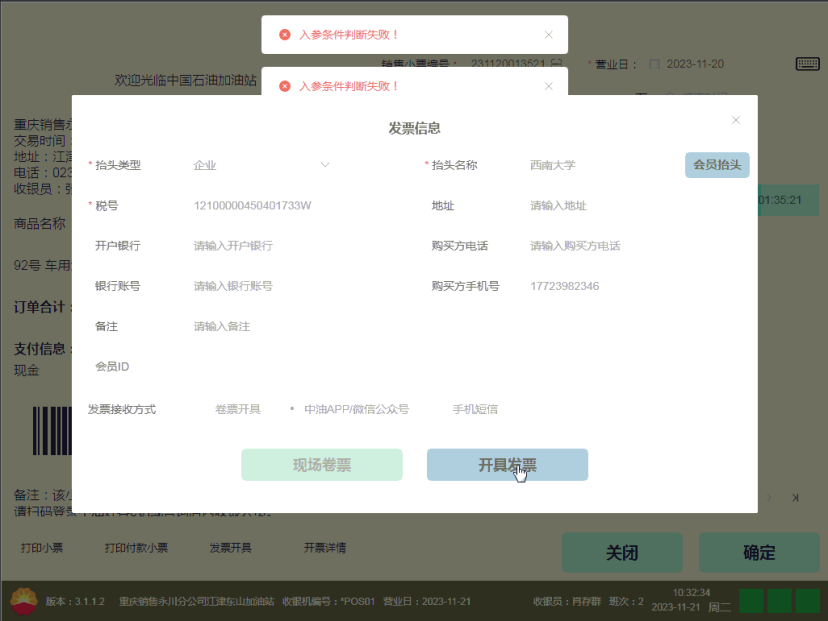Screen dimensions: 828x621
Task: Focus the 开户银行 input field
Action: pyautogui.click(x=290, y=246)
